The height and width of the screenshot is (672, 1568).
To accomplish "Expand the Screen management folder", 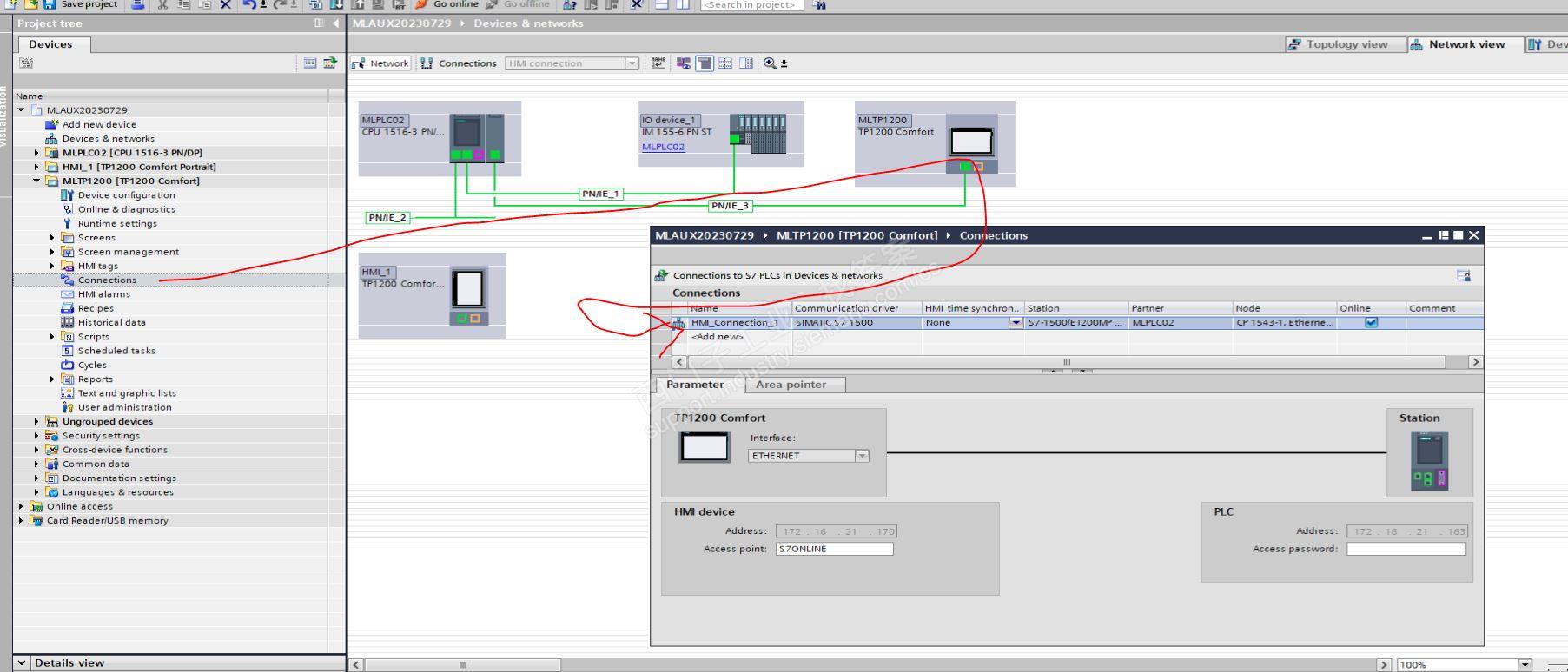I will [x=52, y=252].
